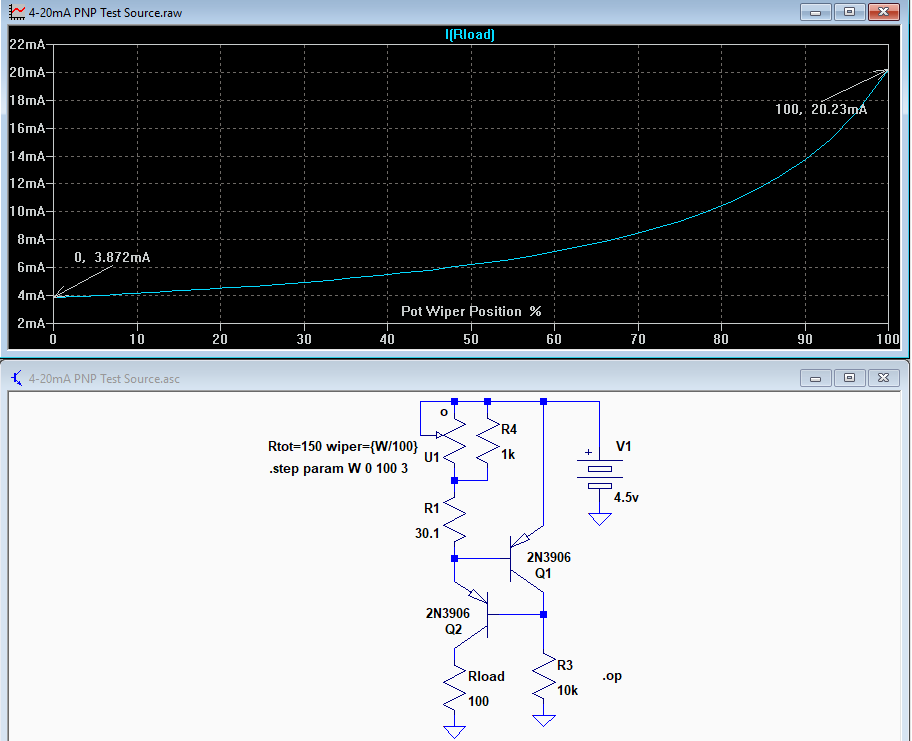912x741 pixels.
Task: Select the R1 resistor symbol
Action: (454, 520)
